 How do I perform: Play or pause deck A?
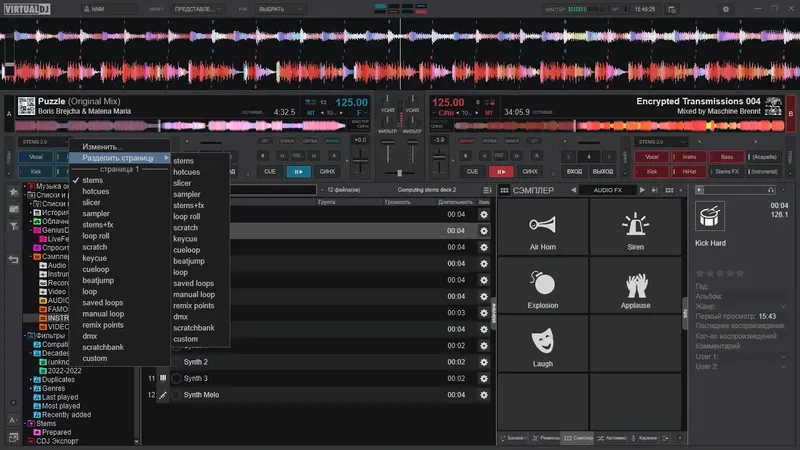coord(298,171)
